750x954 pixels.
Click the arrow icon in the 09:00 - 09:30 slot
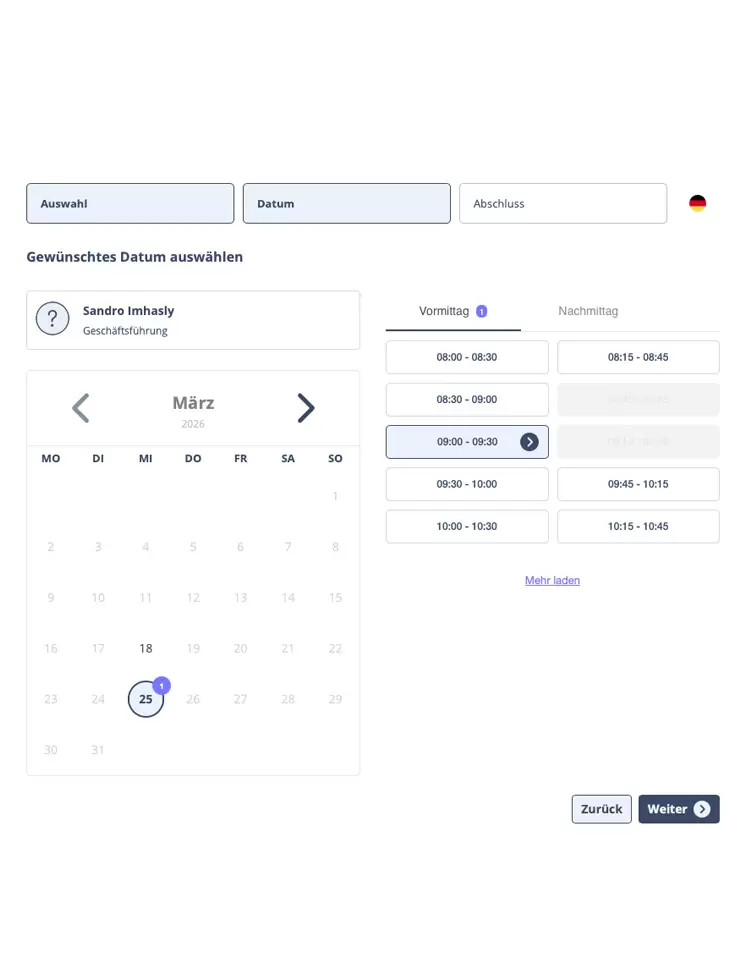[x=529, y=442]
